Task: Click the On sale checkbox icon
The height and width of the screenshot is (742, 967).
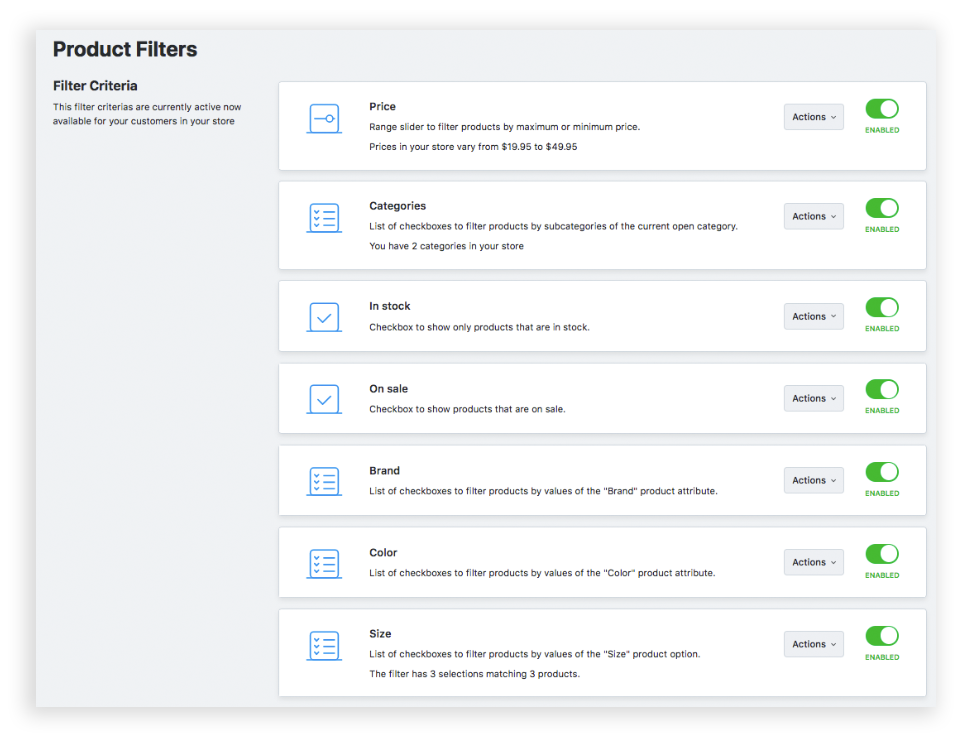Action: coord(324,400)
